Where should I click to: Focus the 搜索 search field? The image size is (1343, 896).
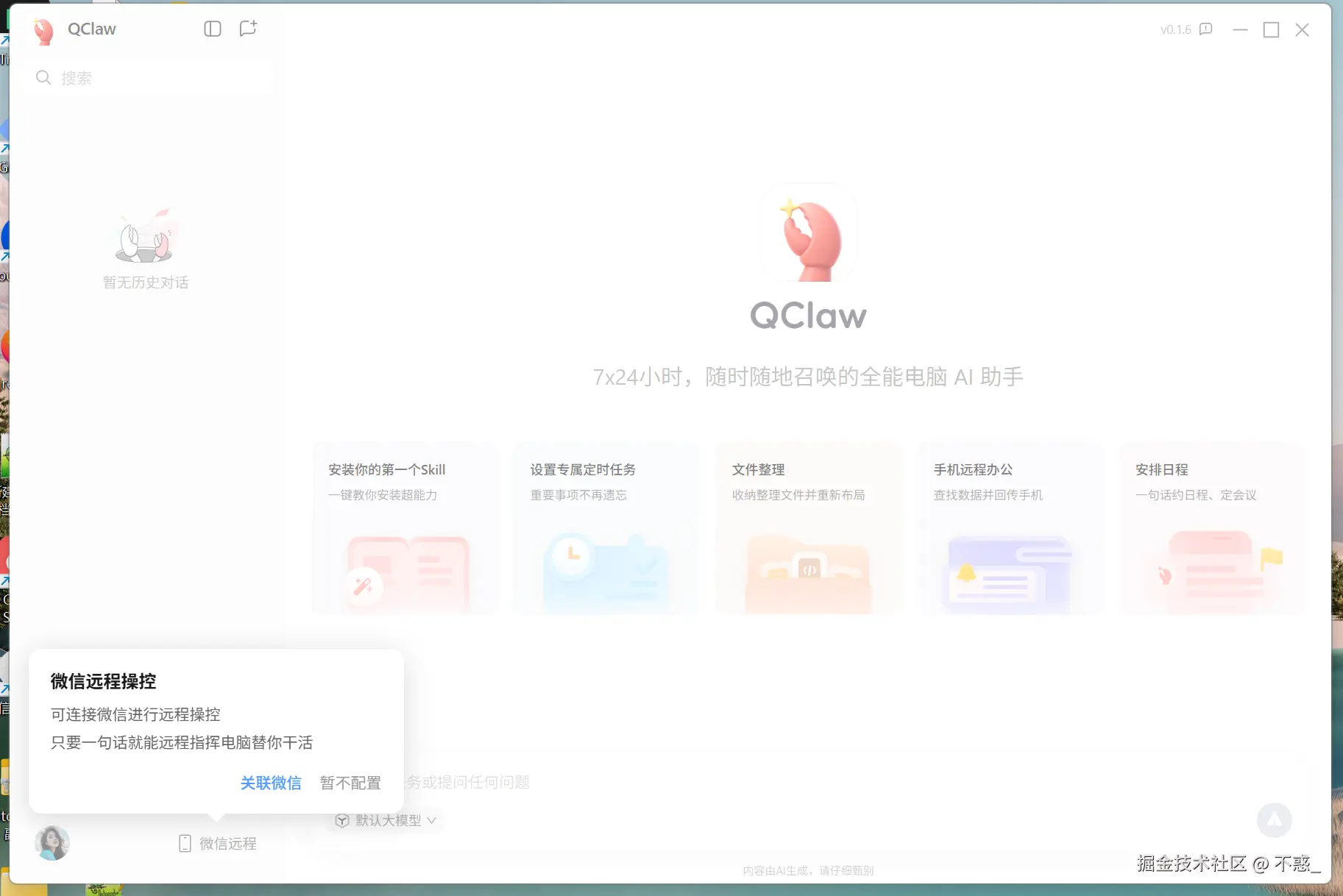[x=151, y=77]
